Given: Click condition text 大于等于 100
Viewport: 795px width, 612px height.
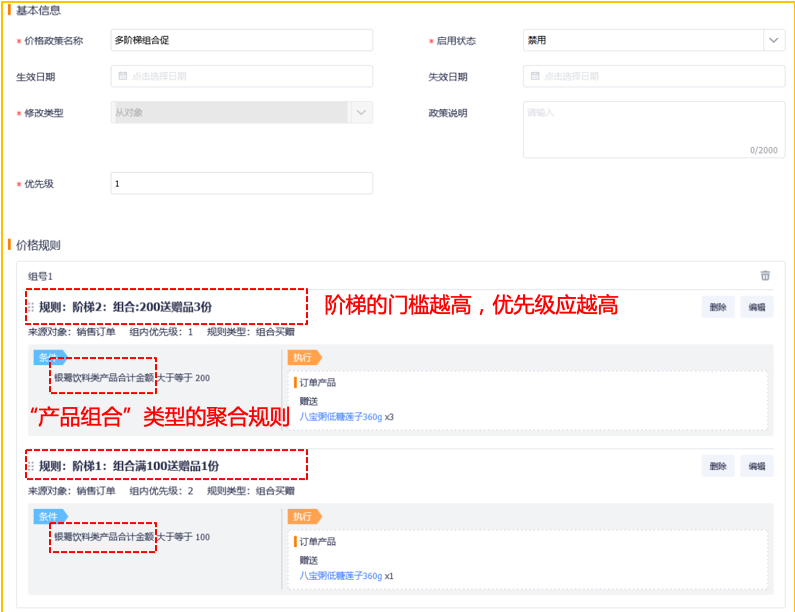Looking at the screenshot, I should click(183, 537).
